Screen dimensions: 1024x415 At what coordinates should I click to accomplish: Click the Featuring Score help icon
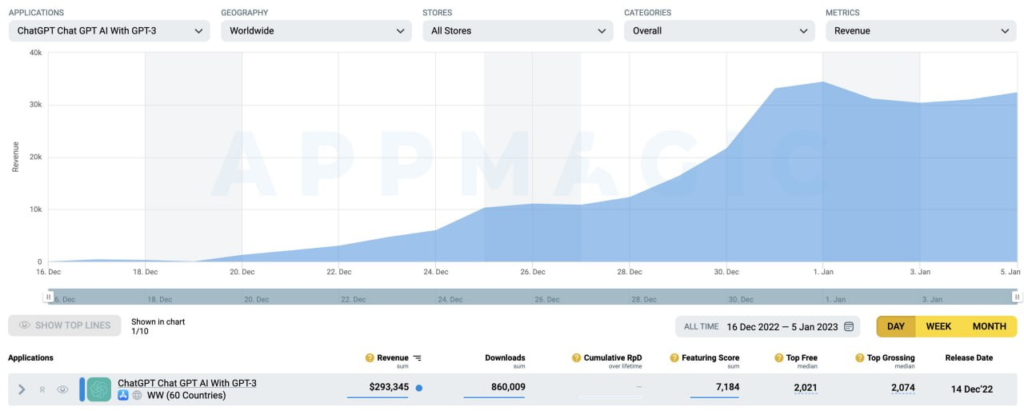[674, 357]
